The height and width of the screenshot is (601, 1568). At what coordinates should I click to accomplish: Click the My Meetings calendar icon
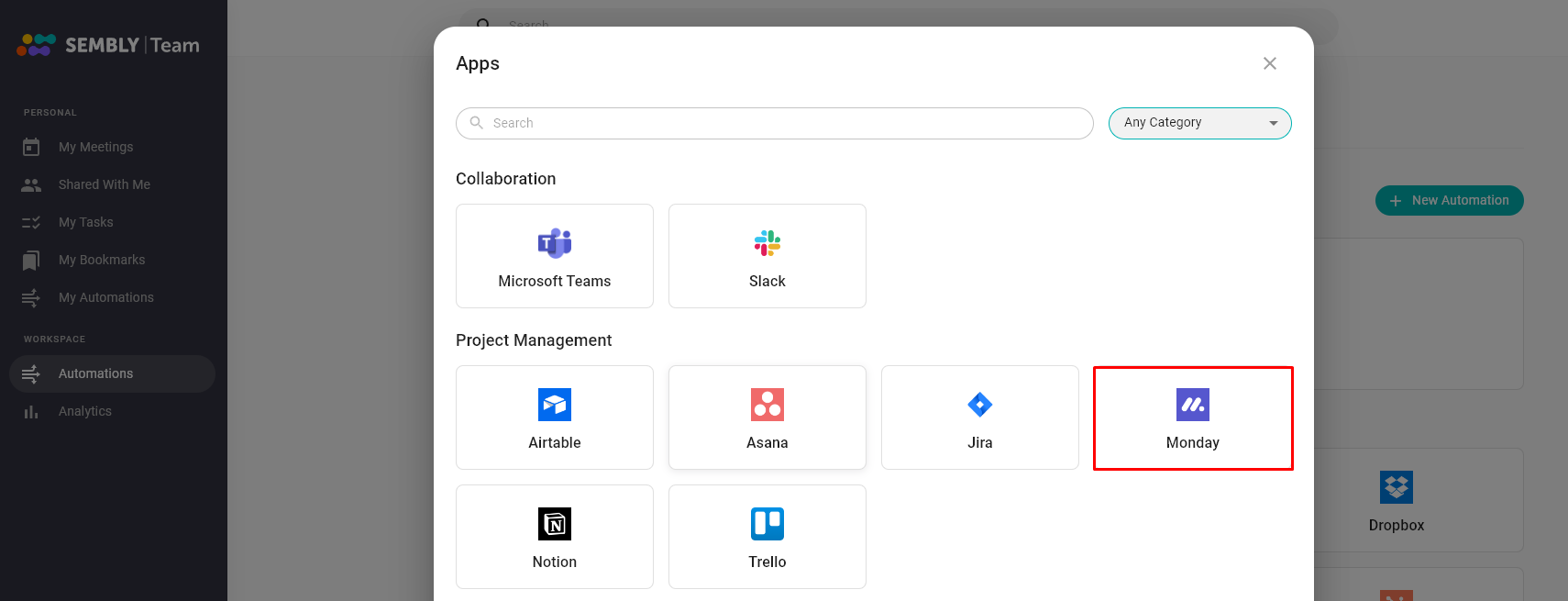pyautogui.click(x=31, y=147)
